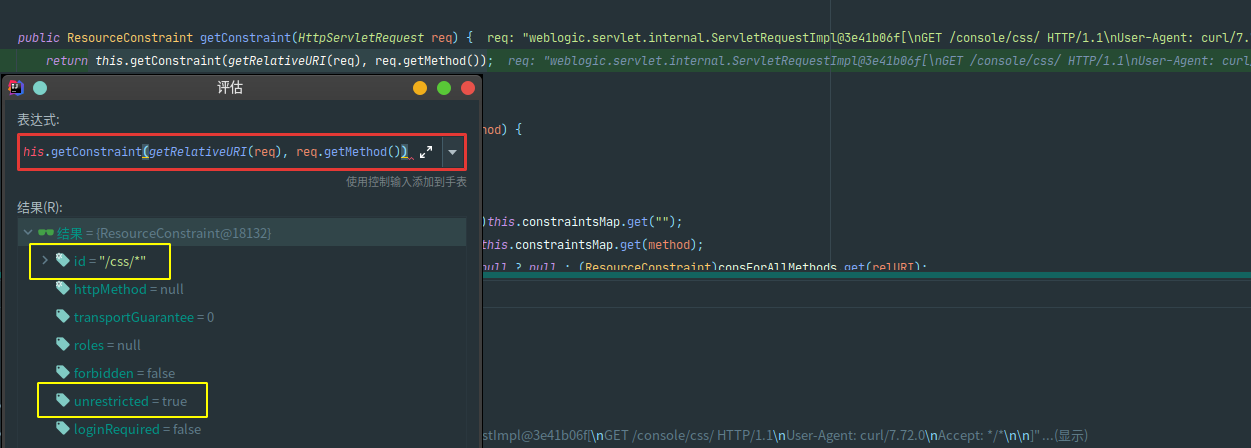
Task: Select the unrestricted = true row
Action: tap(130, 401)
